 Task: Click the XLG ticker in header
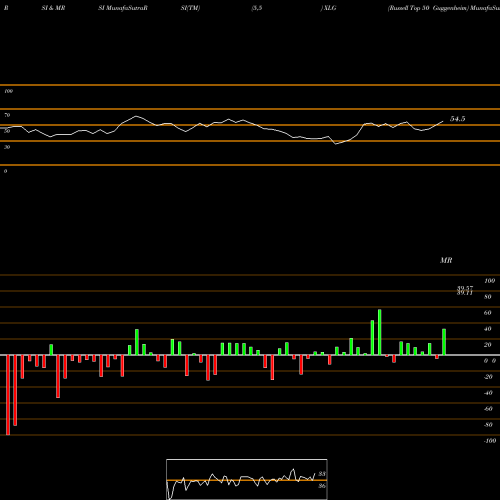[x=330, y=8]
